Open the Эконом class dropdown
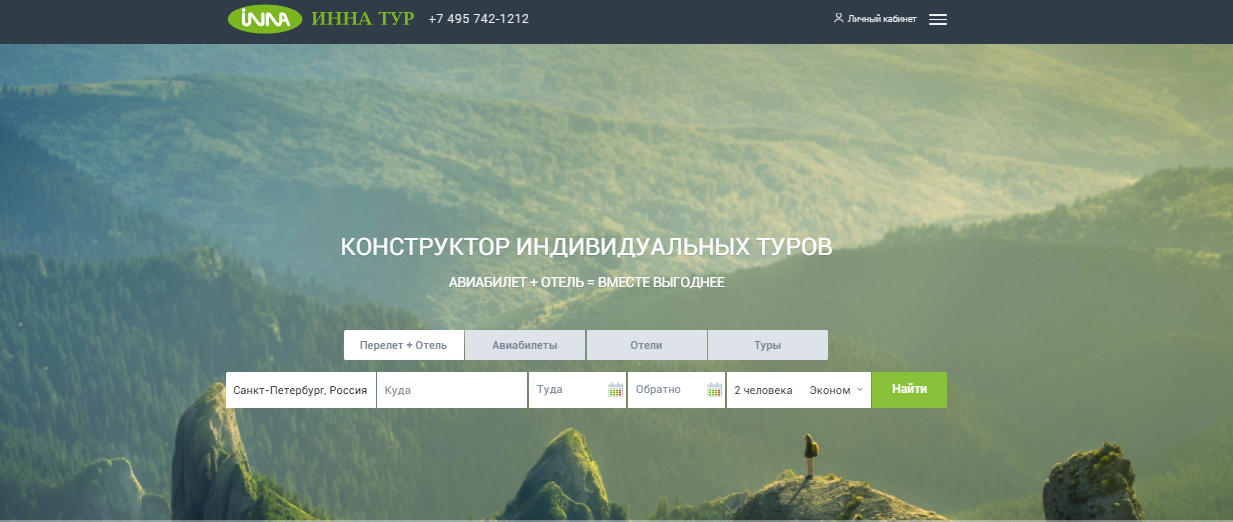 830,390
